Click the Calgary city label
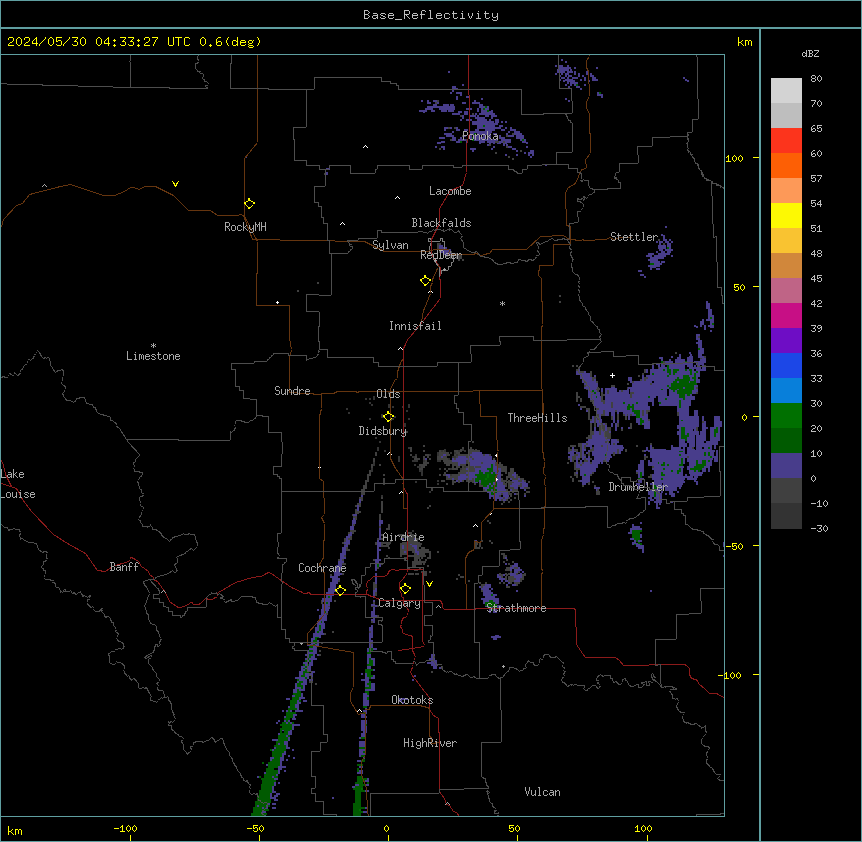This screenshot has width=862, height=842. 399,603
